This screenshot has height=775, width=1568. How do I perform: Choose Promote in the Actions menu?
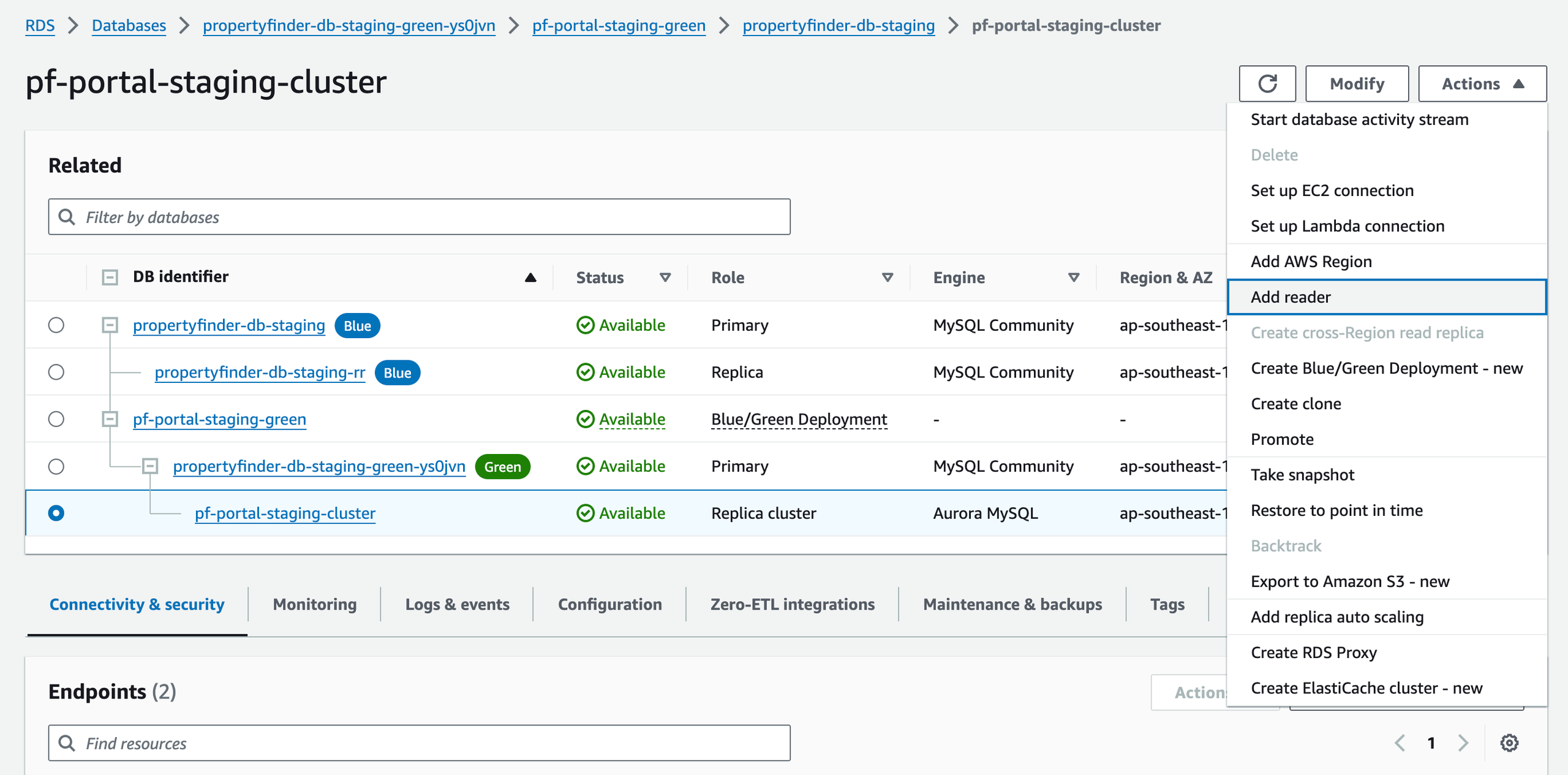(x=1387, y=439)
